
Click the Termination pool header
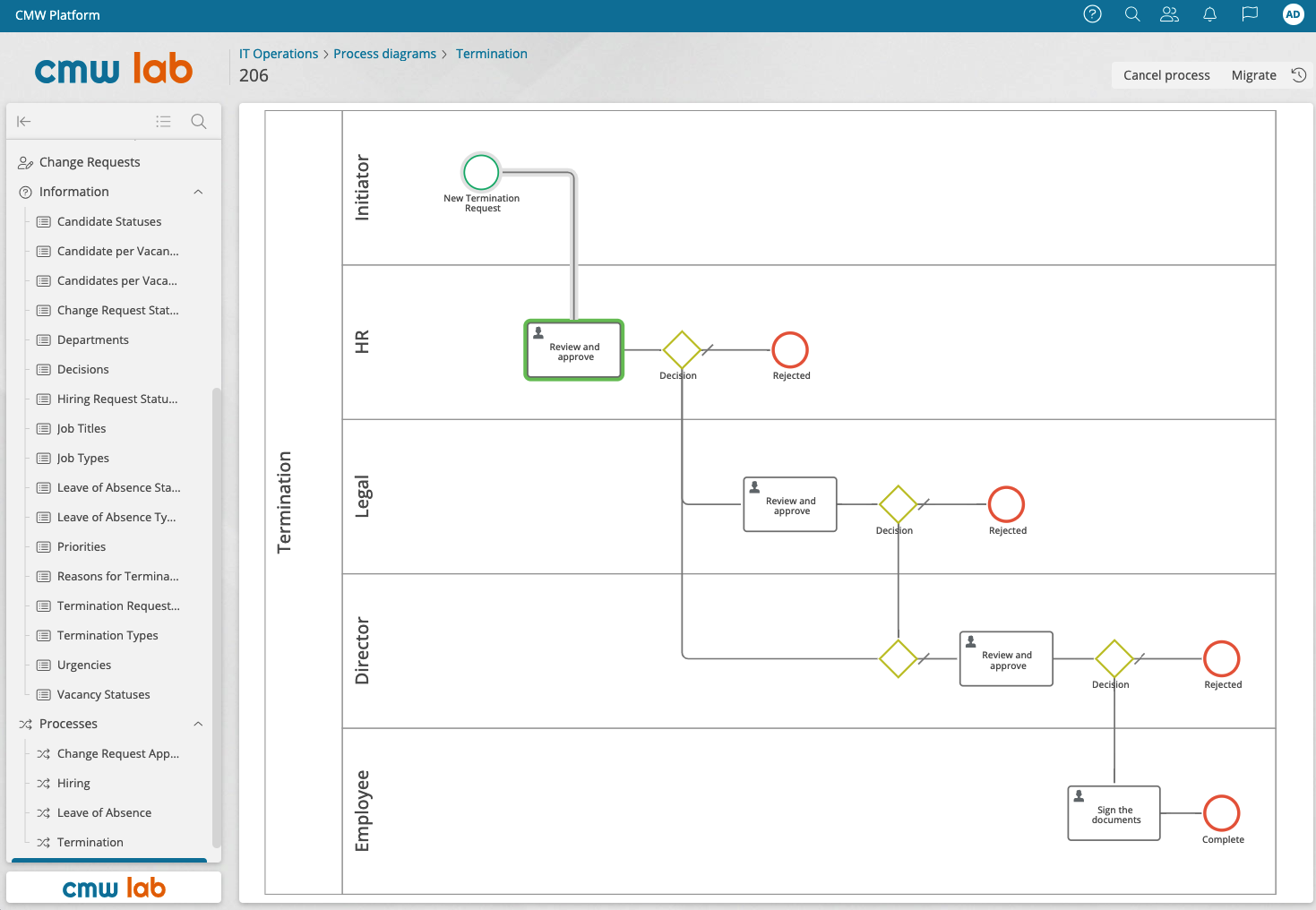[285, 502]
